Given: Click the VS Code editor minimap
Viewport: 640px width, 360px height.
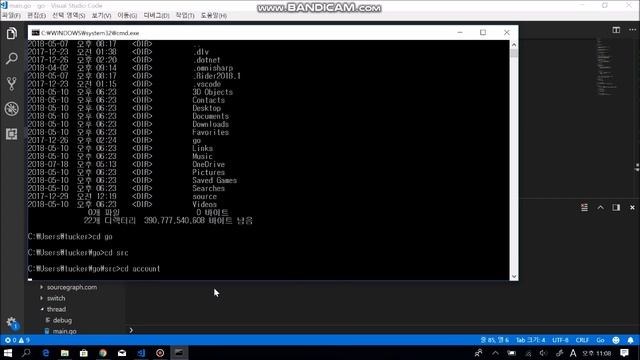Looking at the screenshot, I should point(607,67).
